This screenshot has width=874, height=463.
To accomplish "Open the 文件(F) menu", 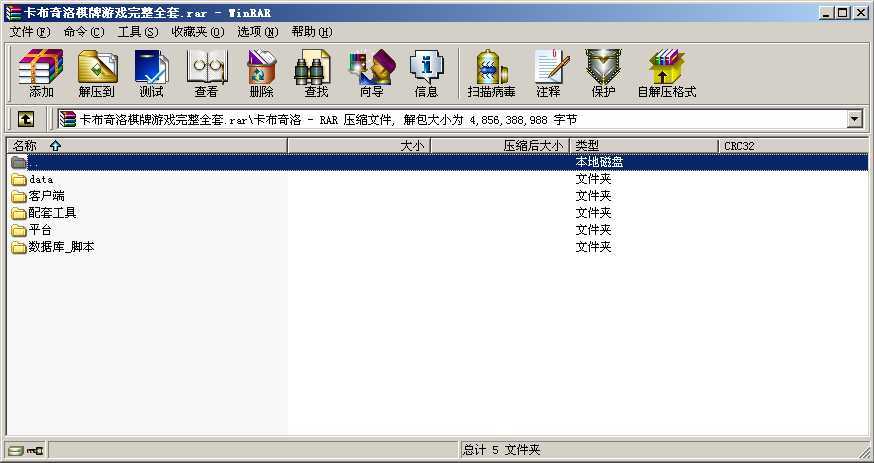I will point(30,32).
